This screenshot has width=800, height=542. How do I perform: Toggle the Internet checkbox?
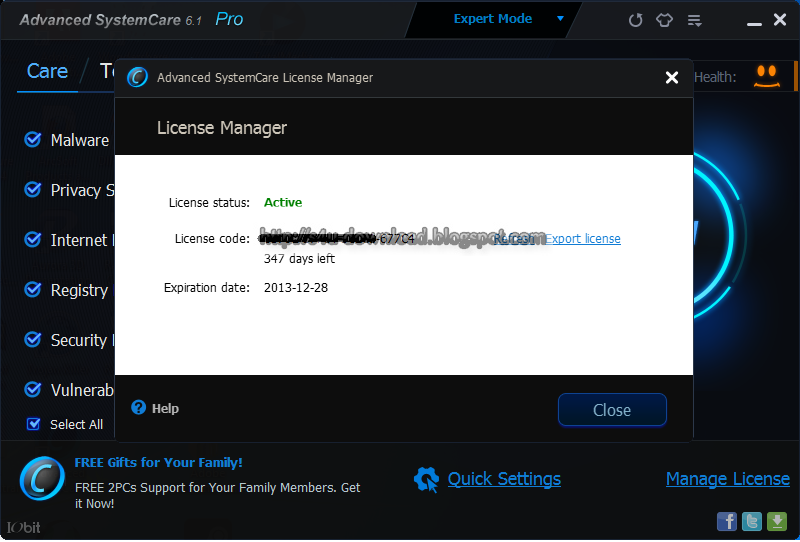tap(33, 239)
